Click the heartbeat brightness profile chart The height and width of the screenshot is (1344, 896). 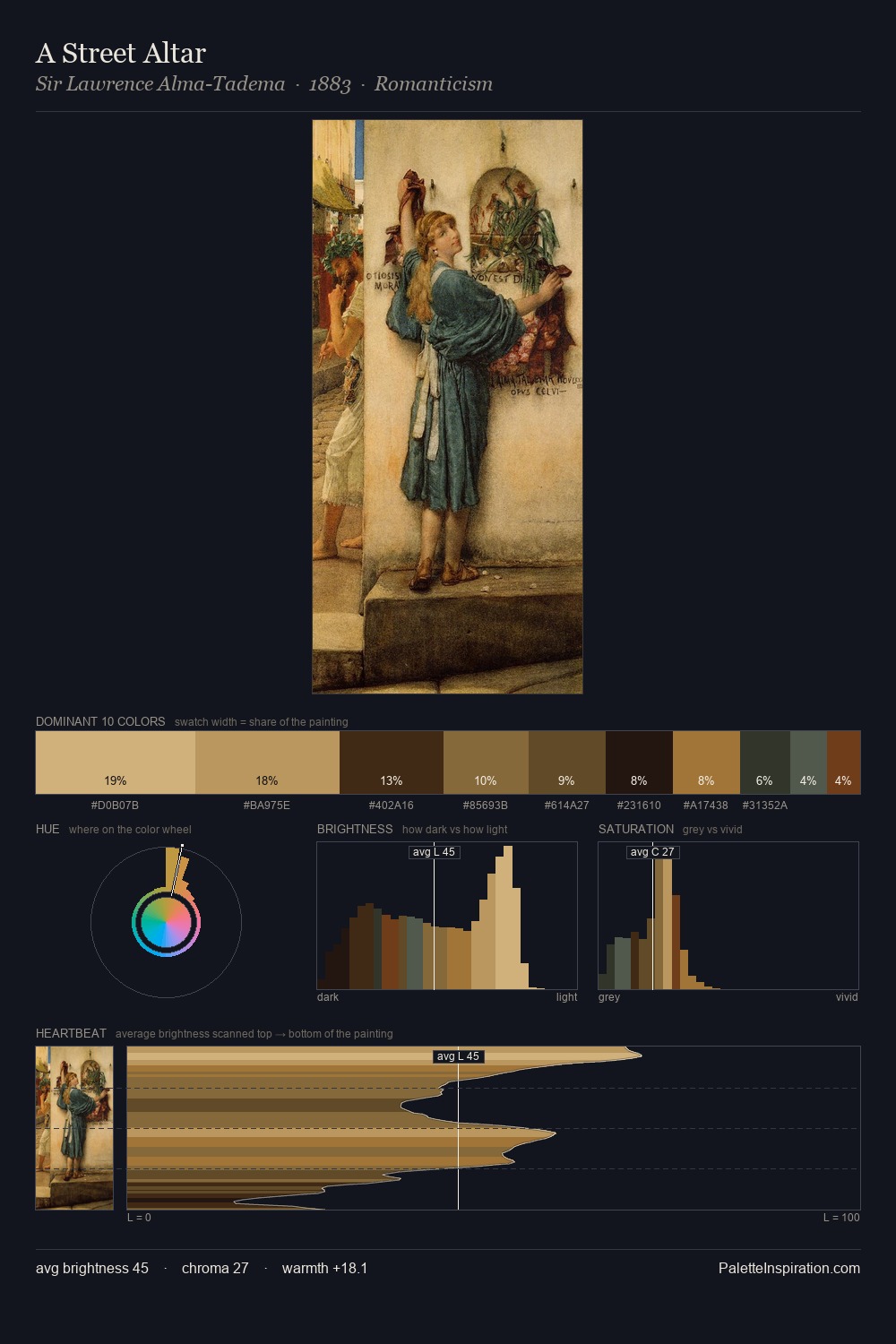pos(494,1128)
